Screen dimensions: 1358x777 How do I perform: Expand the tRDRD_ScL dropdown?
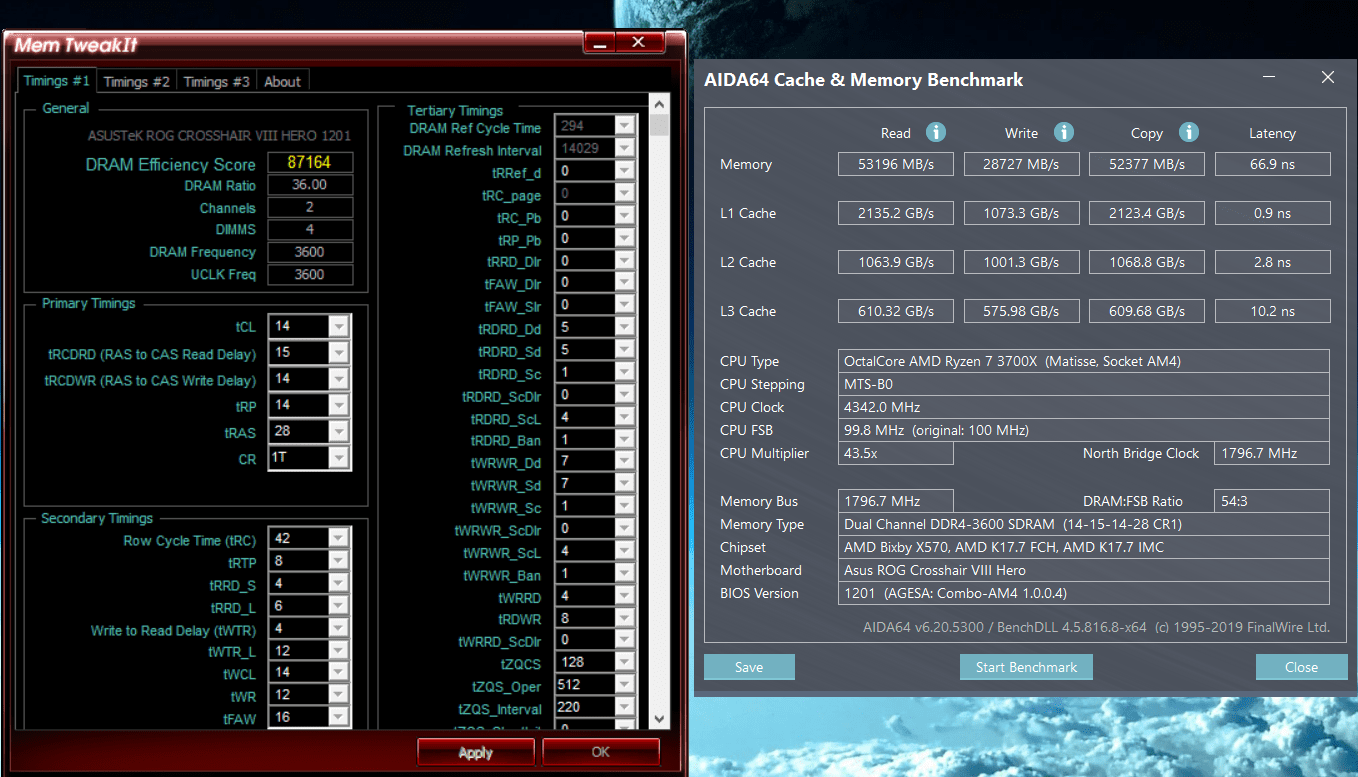(x=625, y=417)
